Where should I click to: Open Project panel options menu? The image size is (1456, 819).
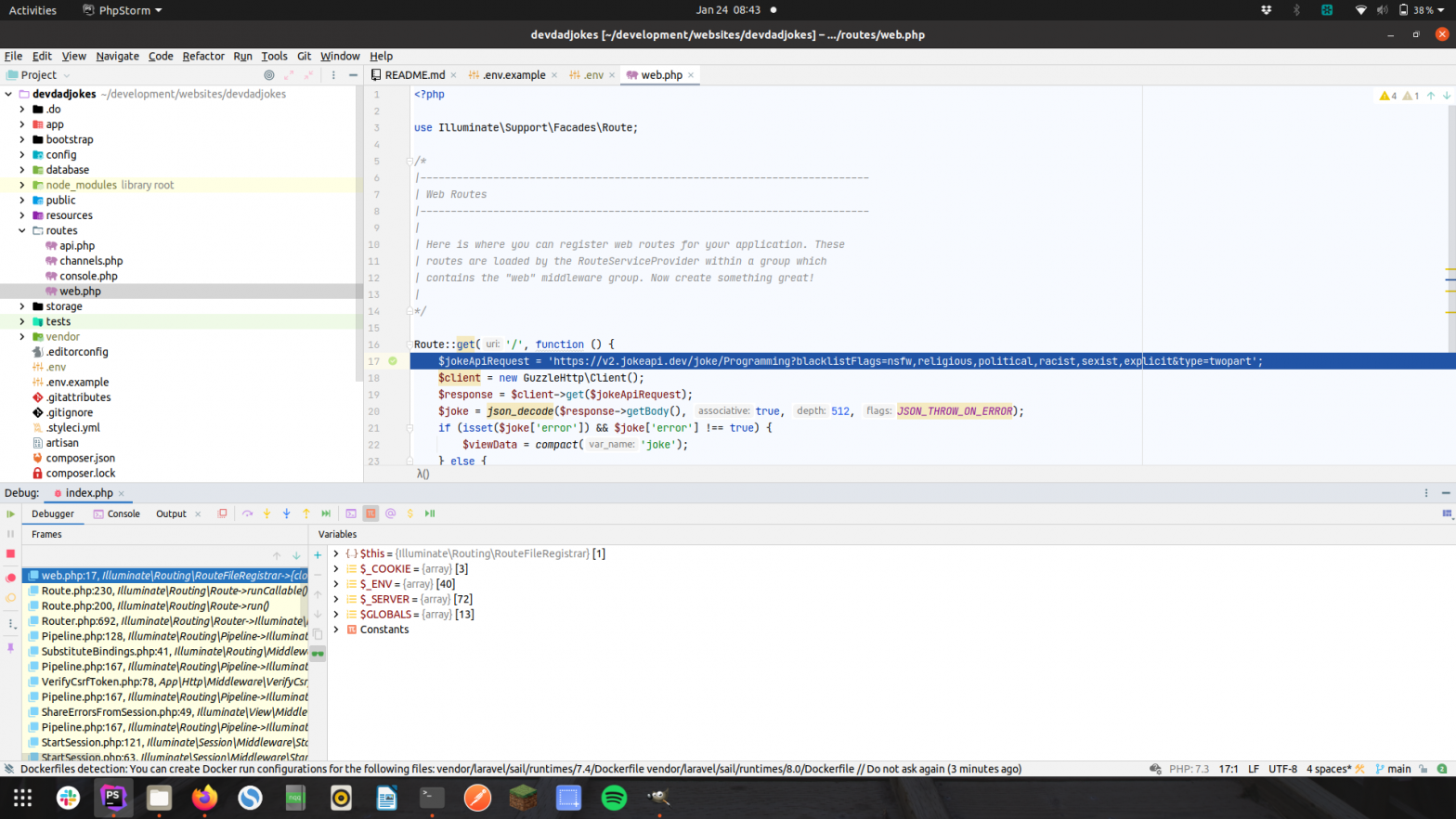point(333,75)
